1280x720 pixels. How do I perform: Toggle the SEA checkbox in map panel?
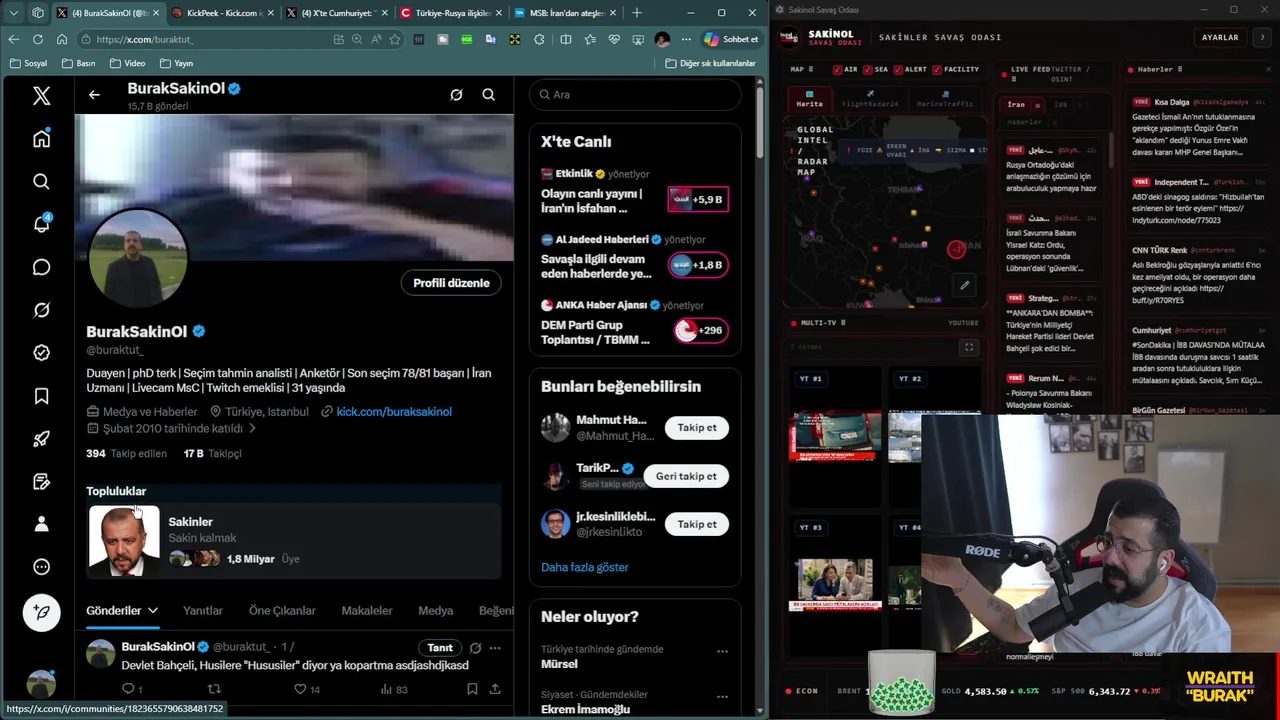click(x=868, y=70)
